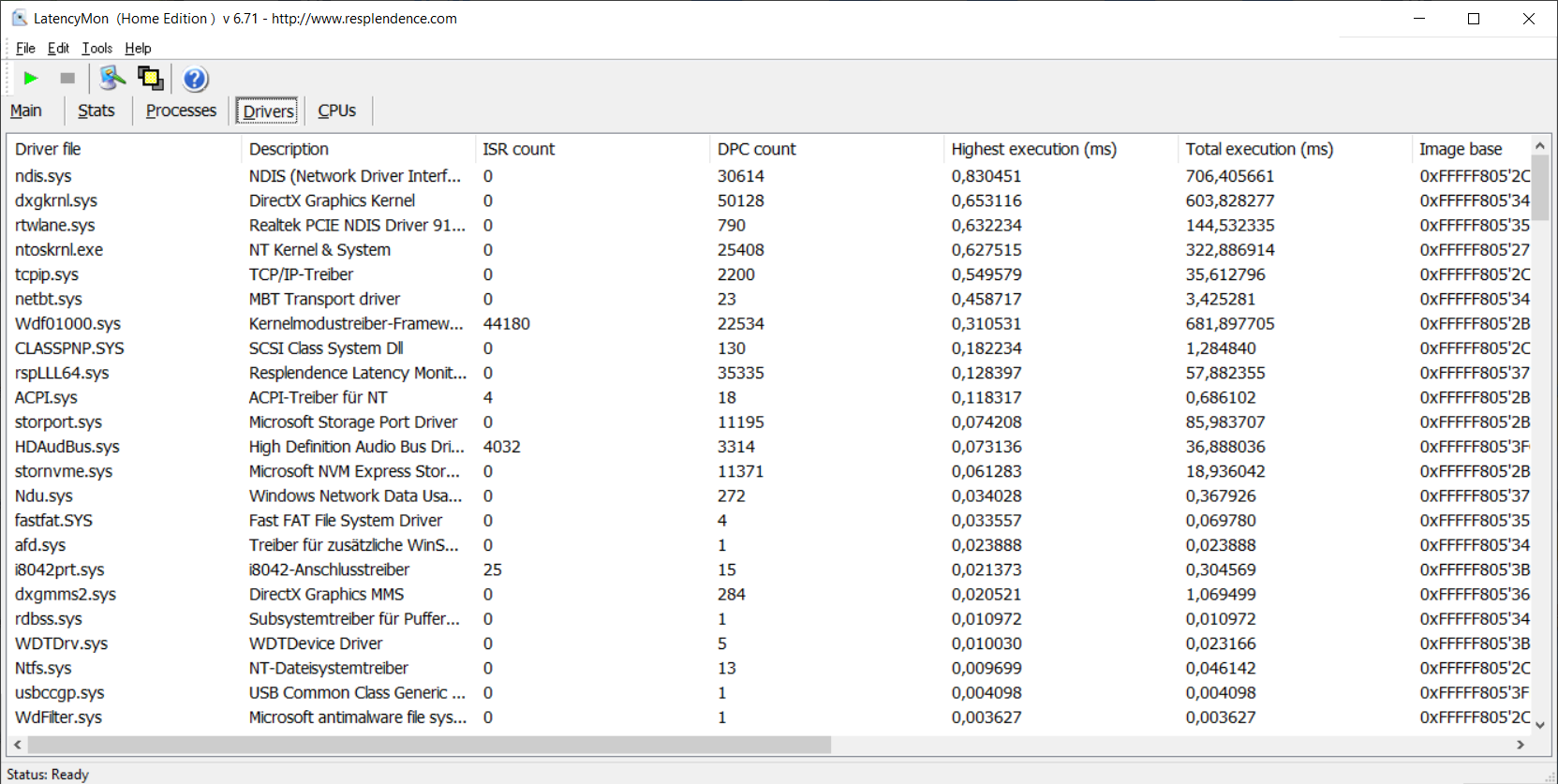Open help via blue question mark icon
Viewport: 1558px width, 784px height.
point(195,79)
